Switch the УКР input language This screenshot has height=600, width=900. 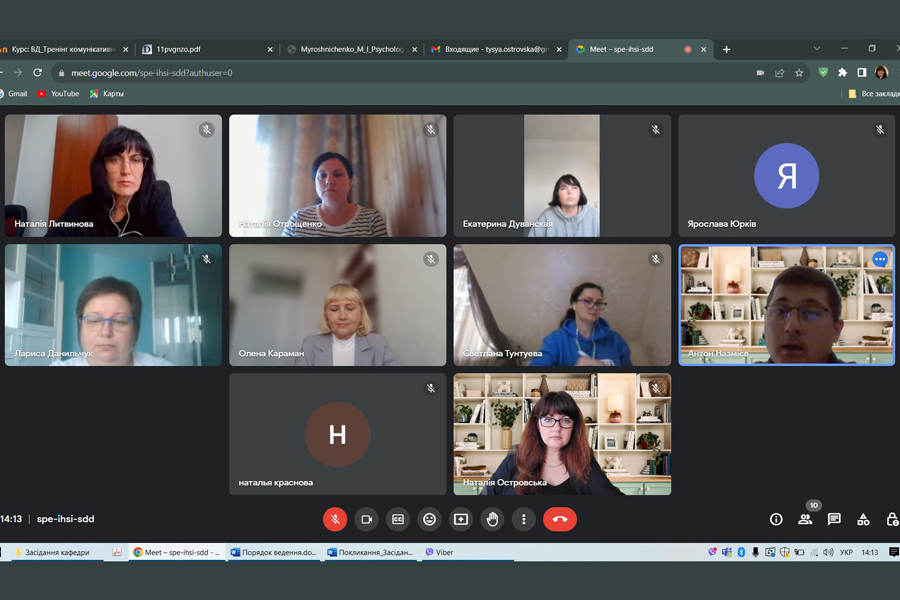(x=846, y=552)
